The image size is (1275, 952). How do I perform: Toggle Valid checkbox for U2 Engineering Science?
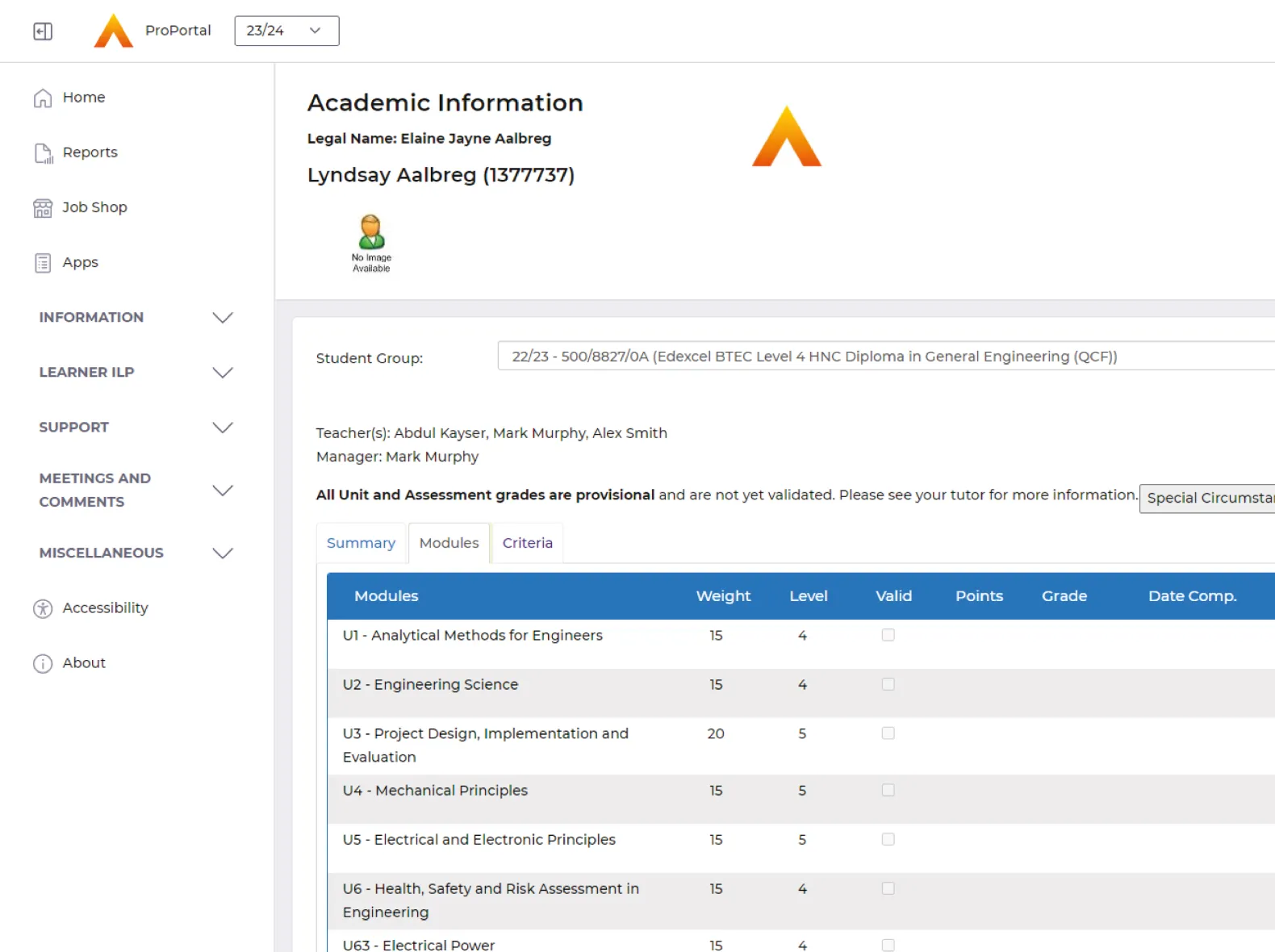click(888, 684)
